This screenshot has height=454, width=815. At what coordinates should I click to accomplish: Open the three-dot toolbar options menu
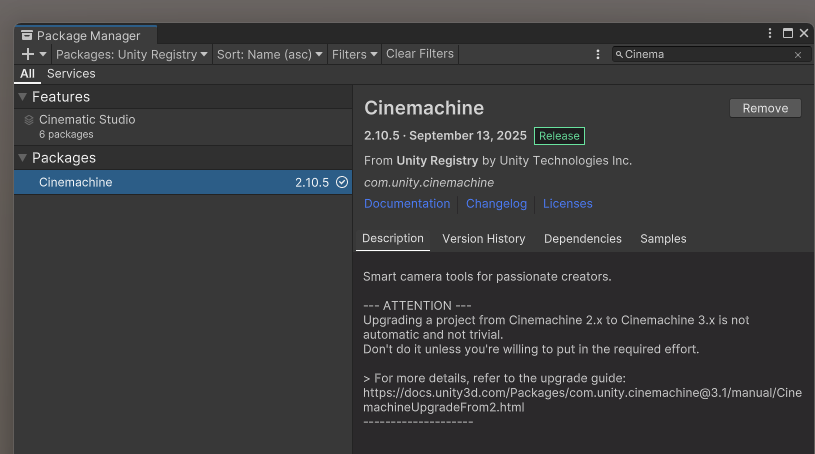[x=598, y=54]
